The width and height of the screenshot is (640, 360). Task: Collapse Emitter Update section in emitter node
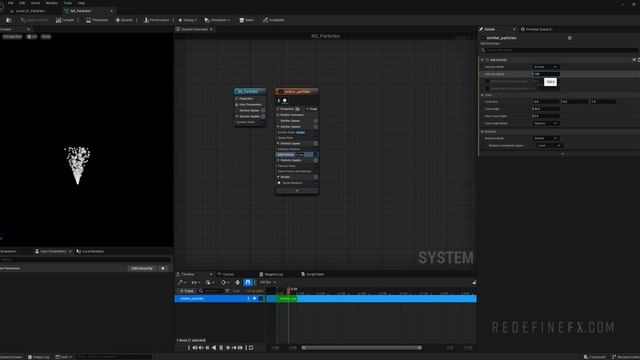pos(278,127)
